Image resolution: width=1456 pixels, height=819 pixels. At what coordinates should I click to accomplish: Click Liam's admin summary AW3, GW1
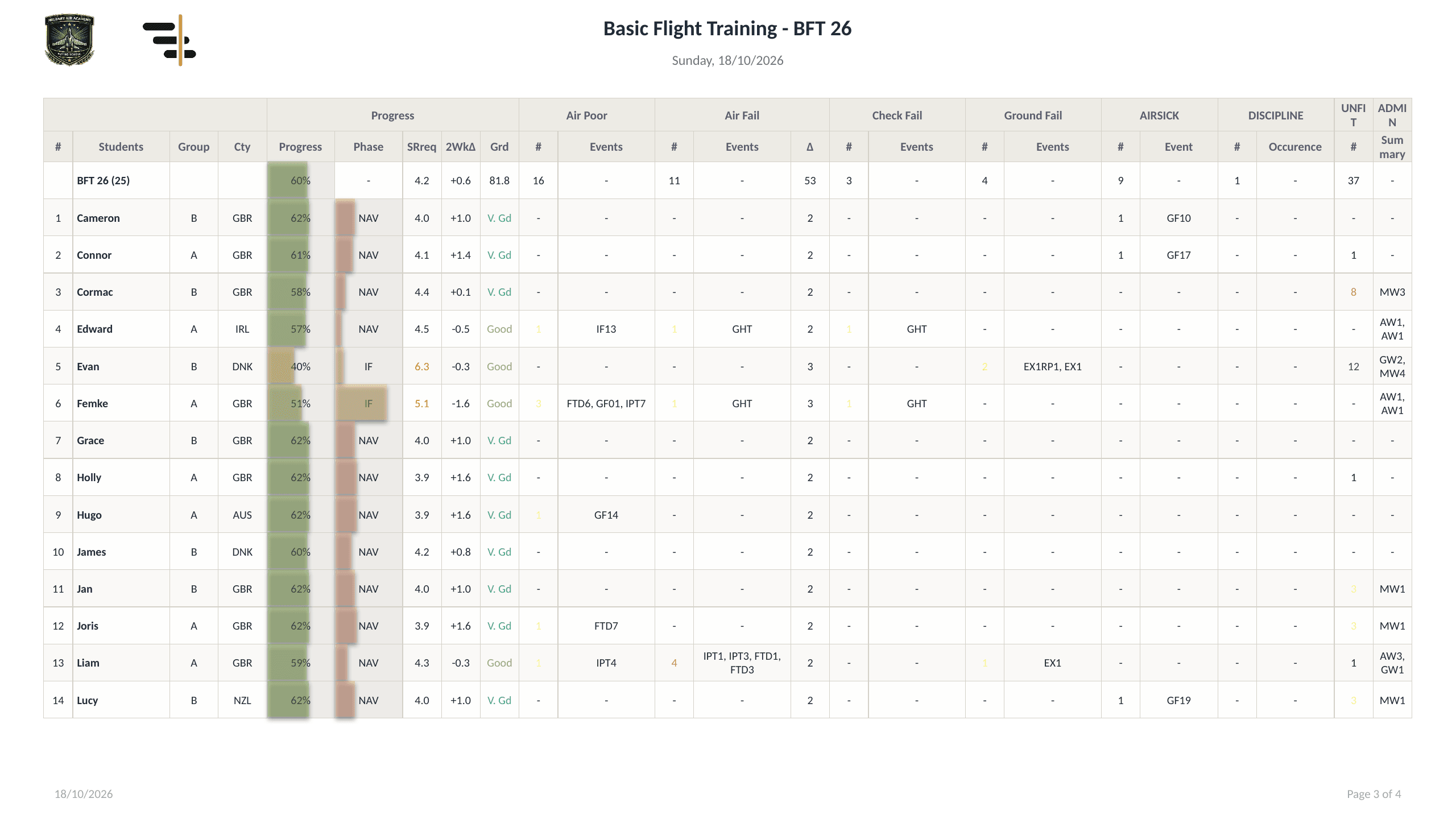[1392, 663]
